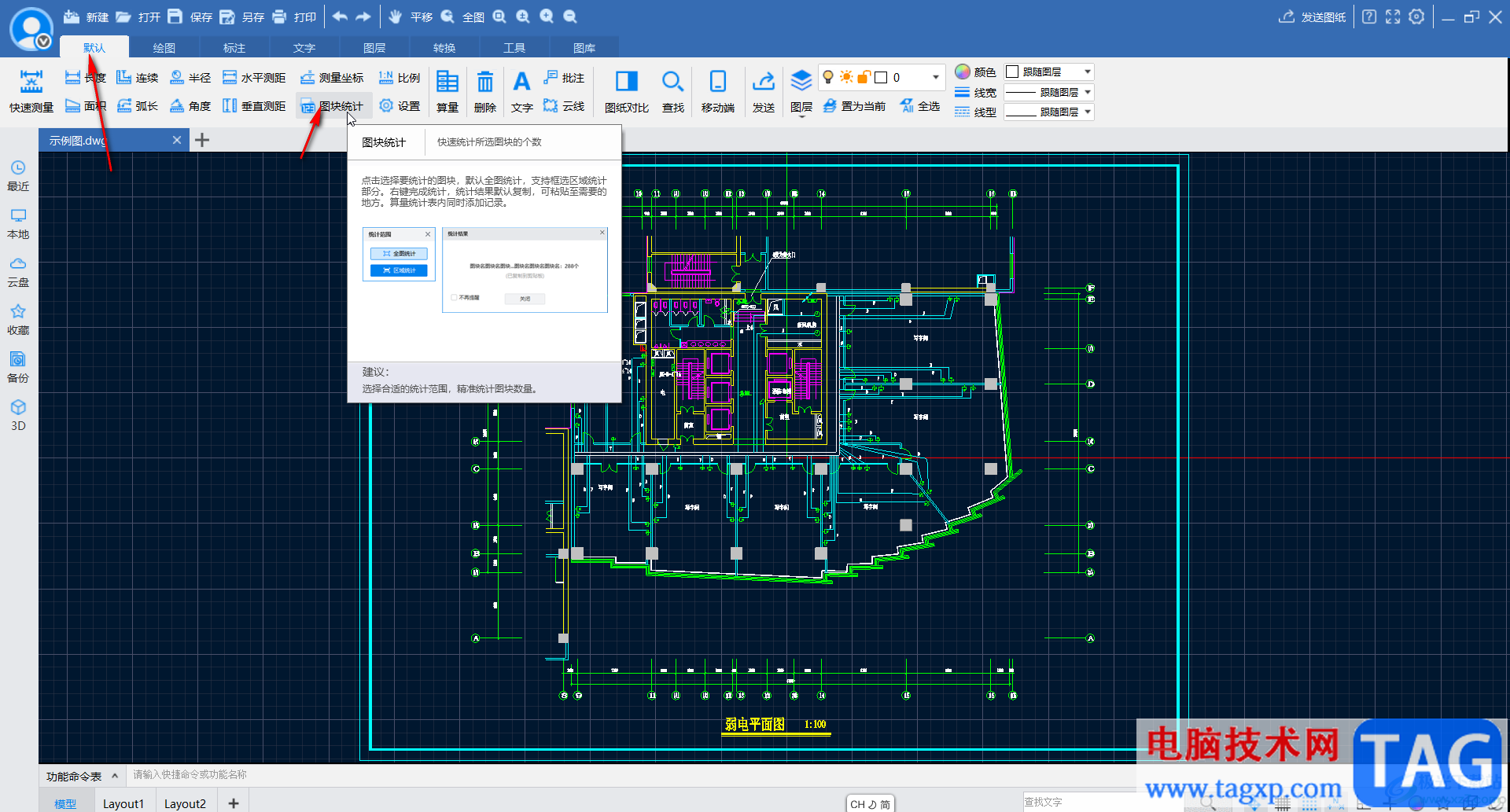Close the 示例图.dwg tab
Image resolution: width=1510 pixels, height=812 pixels.
point(177,140)
